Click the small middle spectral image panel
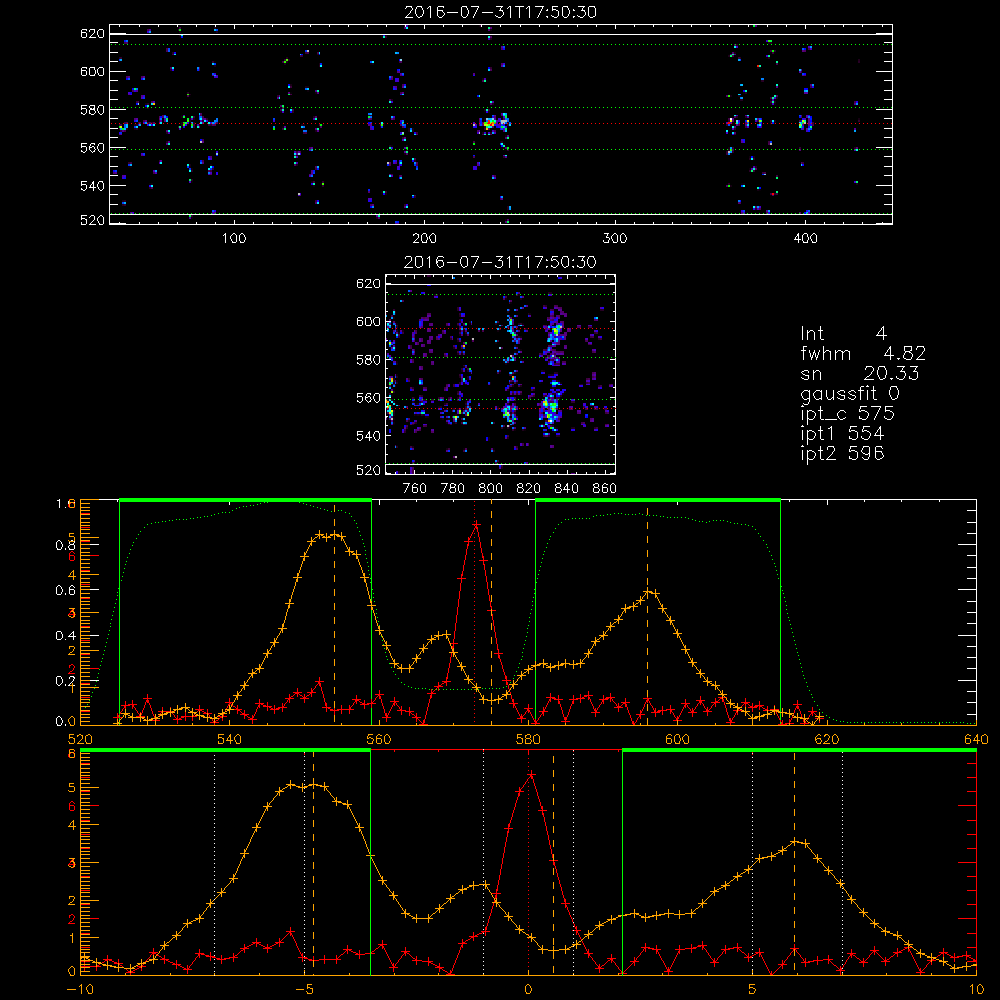 (501, 375)
